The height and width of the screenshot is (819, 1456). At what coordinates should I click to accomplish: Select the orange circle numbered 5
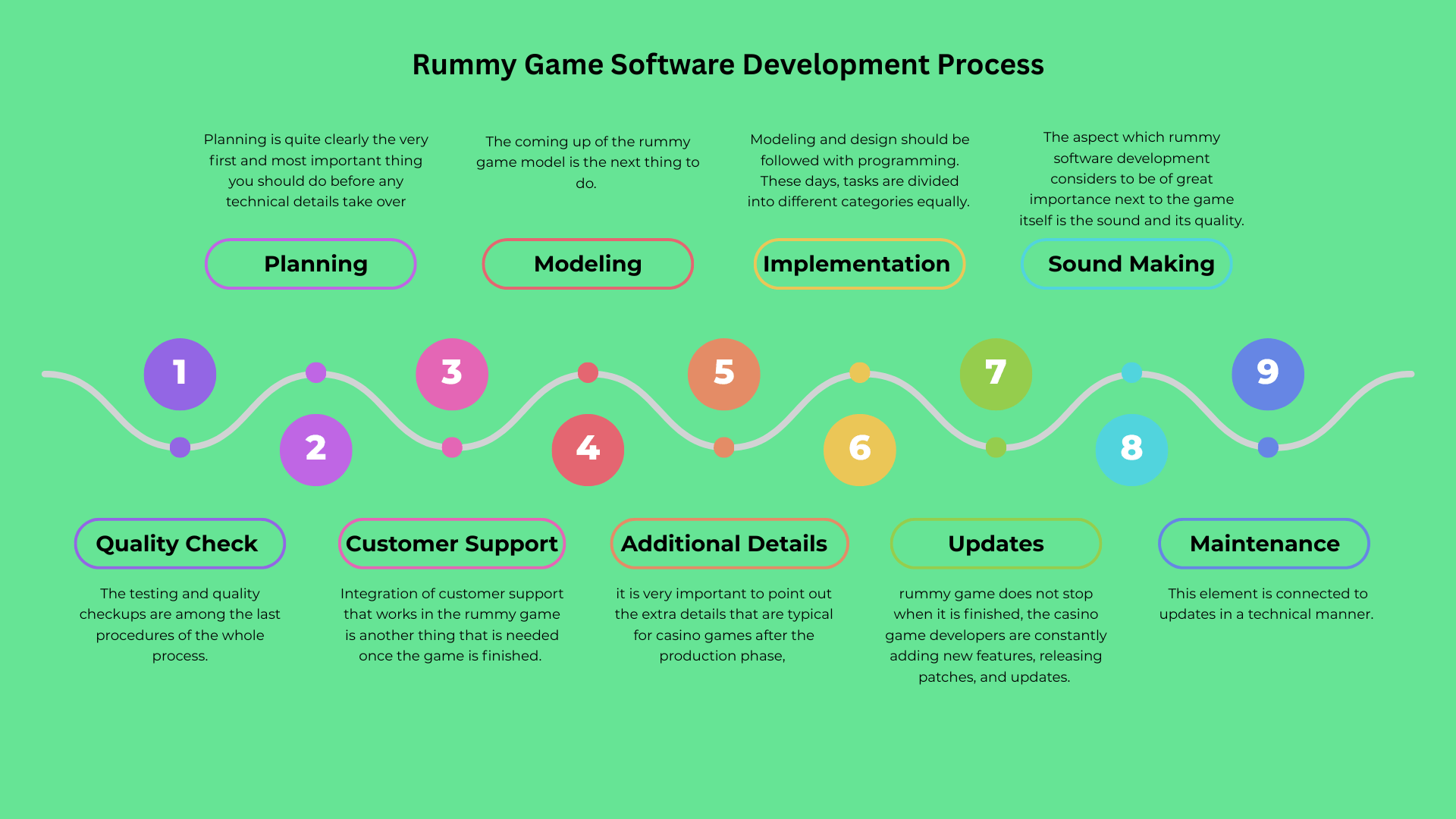click(723, 374)
